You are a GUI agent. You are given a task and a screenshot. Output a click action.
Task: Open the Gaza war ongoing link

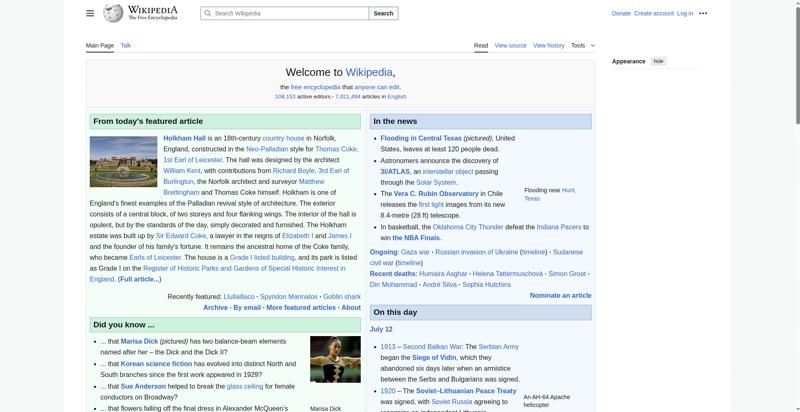tap(415, 252)
